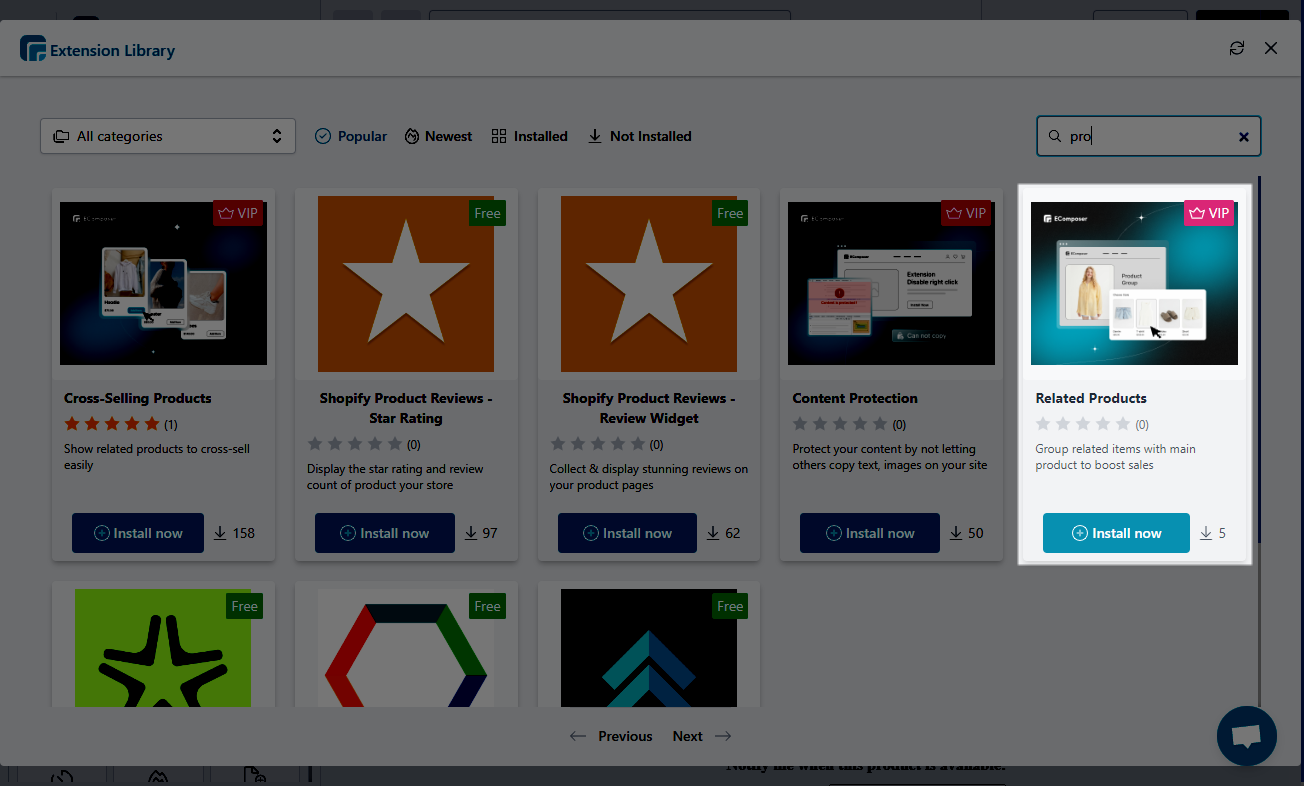Clear the search field with the X
Screen dimensions: 1304x786
1244,137
